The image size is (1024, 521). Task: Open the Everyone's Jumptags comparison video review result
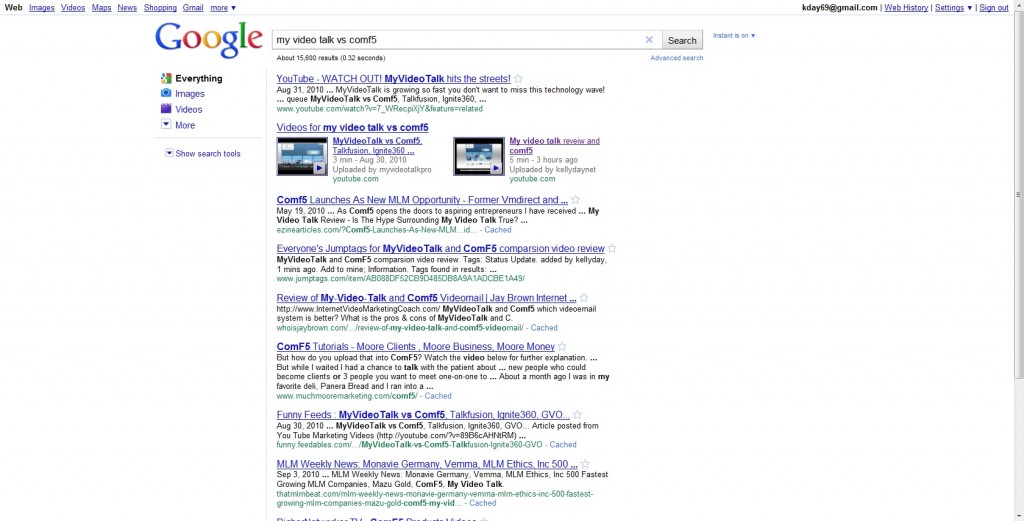coord(440,249)
